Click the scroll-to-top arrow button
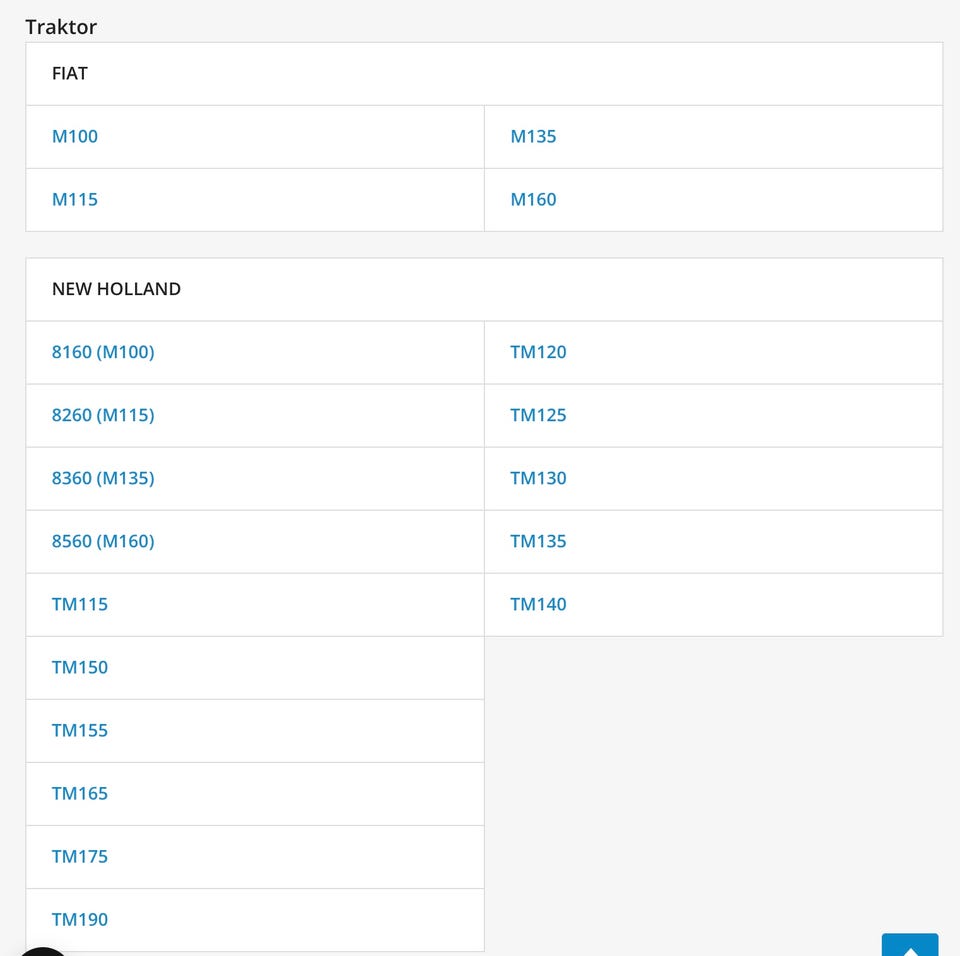 [909, 945]
